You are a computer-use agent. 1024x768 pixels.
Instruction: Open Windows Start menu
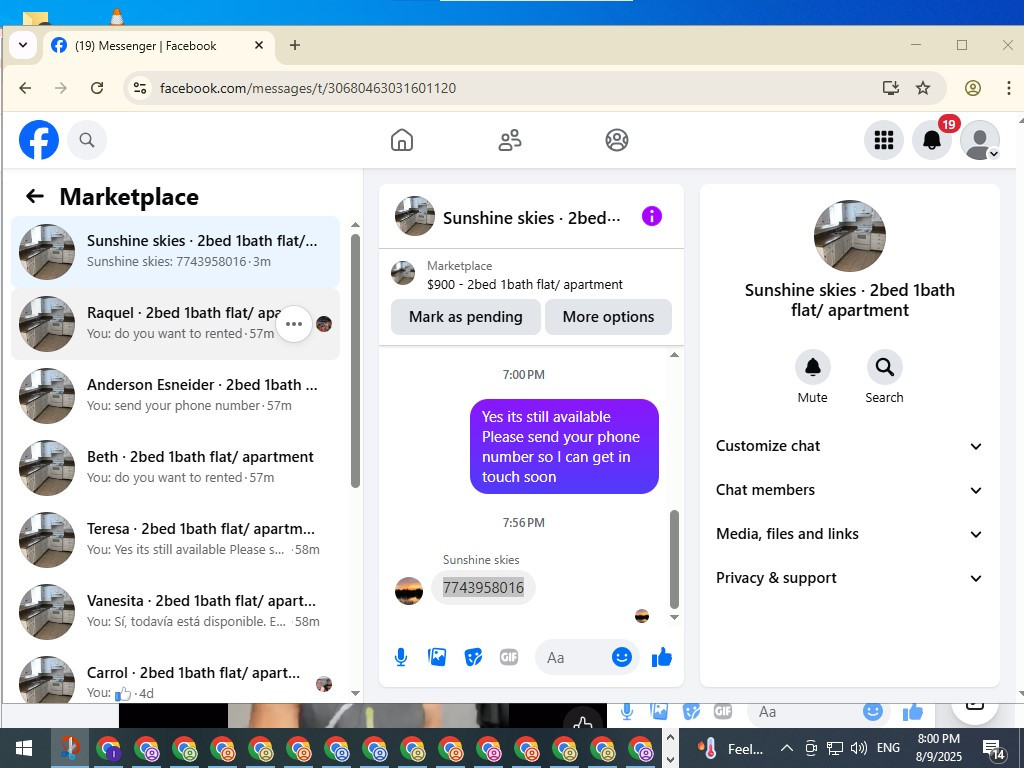click(24, 748)
